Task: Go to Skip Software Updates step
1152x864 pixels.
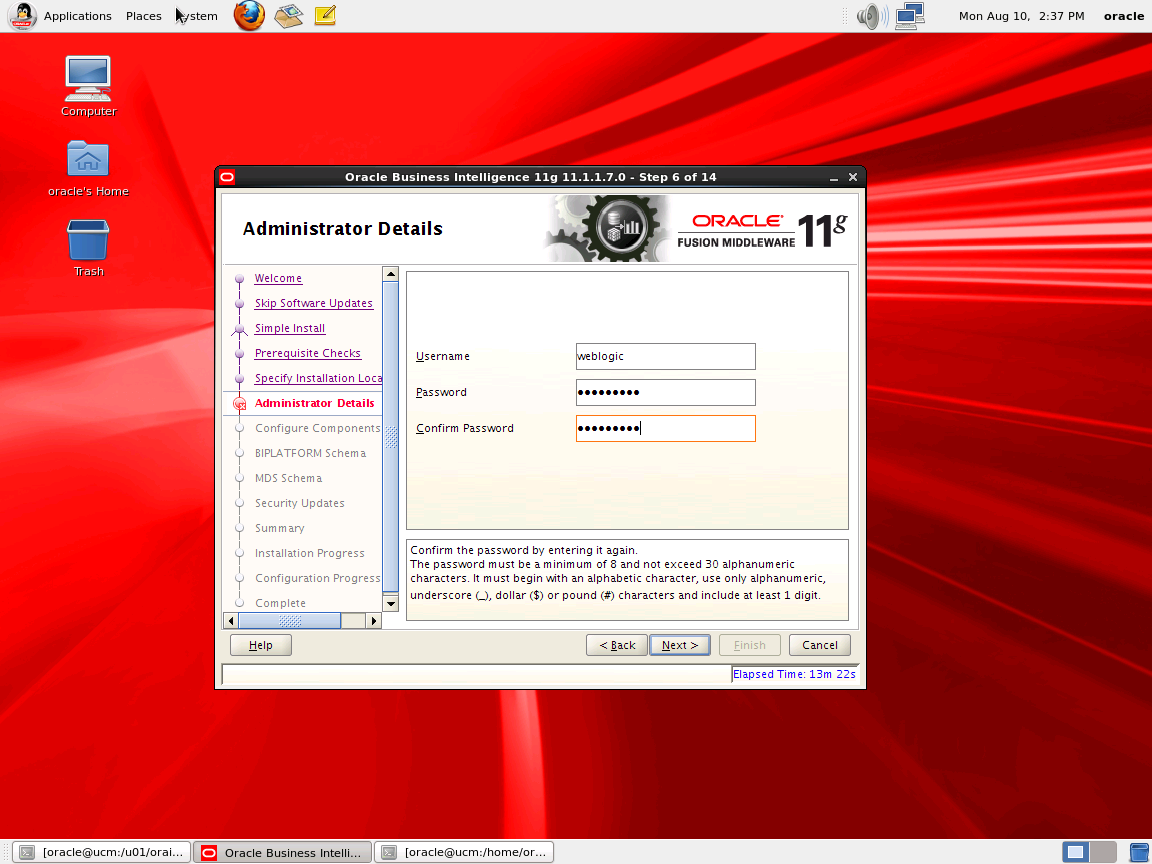Action: click(x=314, y=303)
